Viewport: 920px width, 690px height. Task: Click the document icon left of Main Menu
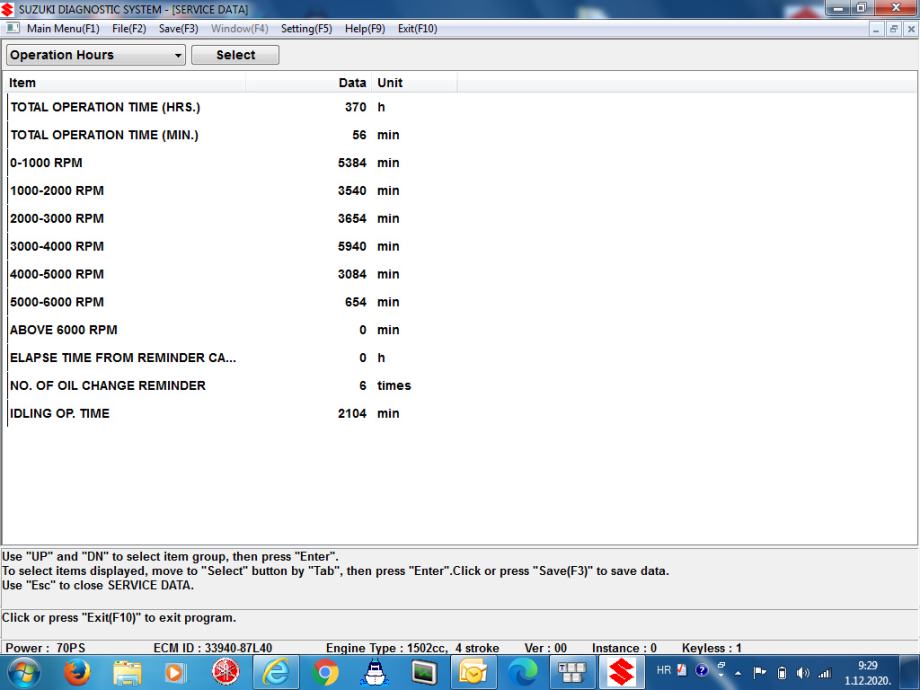point(12,28)
